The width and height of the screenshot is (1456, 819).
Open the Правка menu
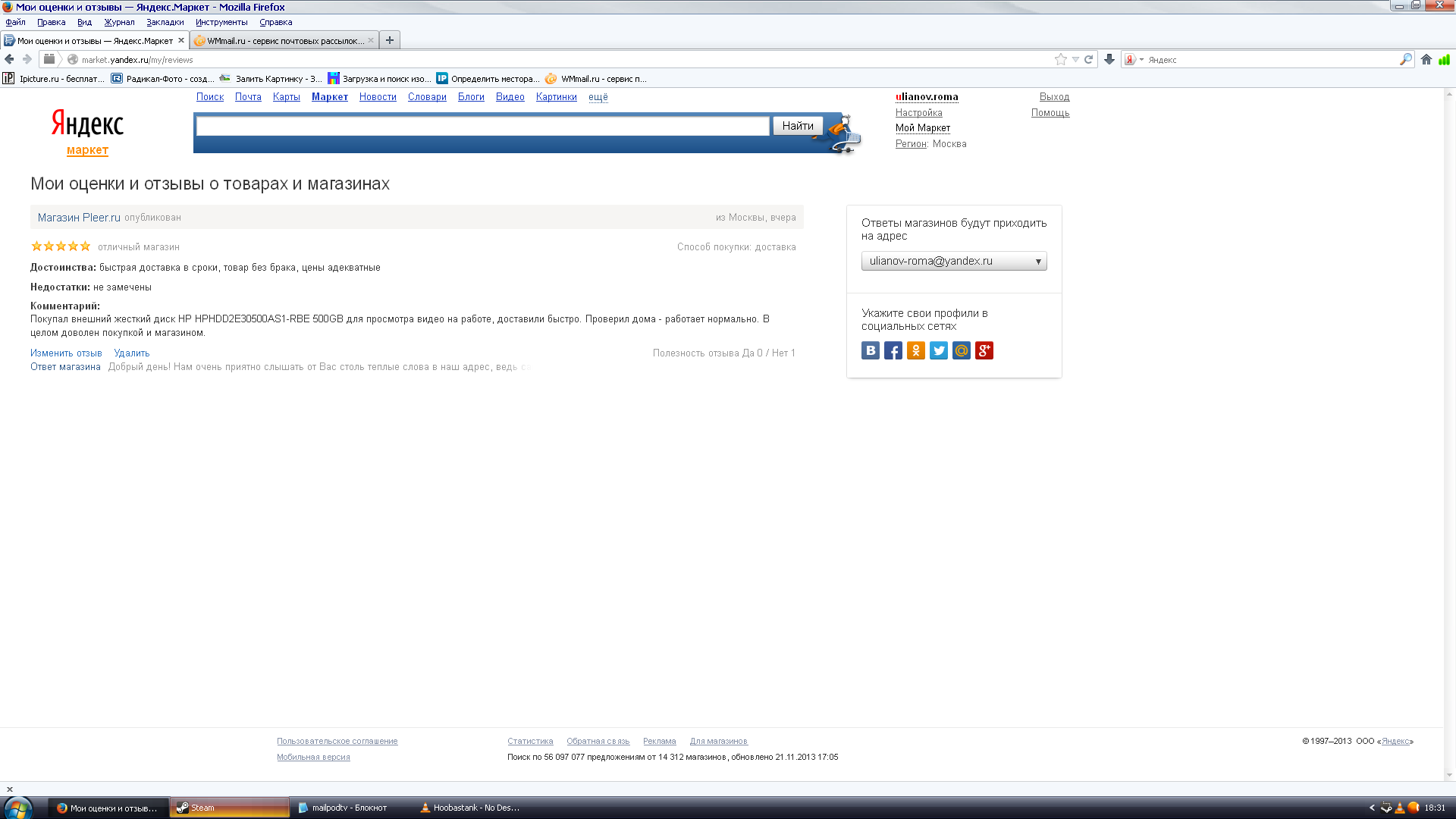pyautogui.click(x=51, y=22)
